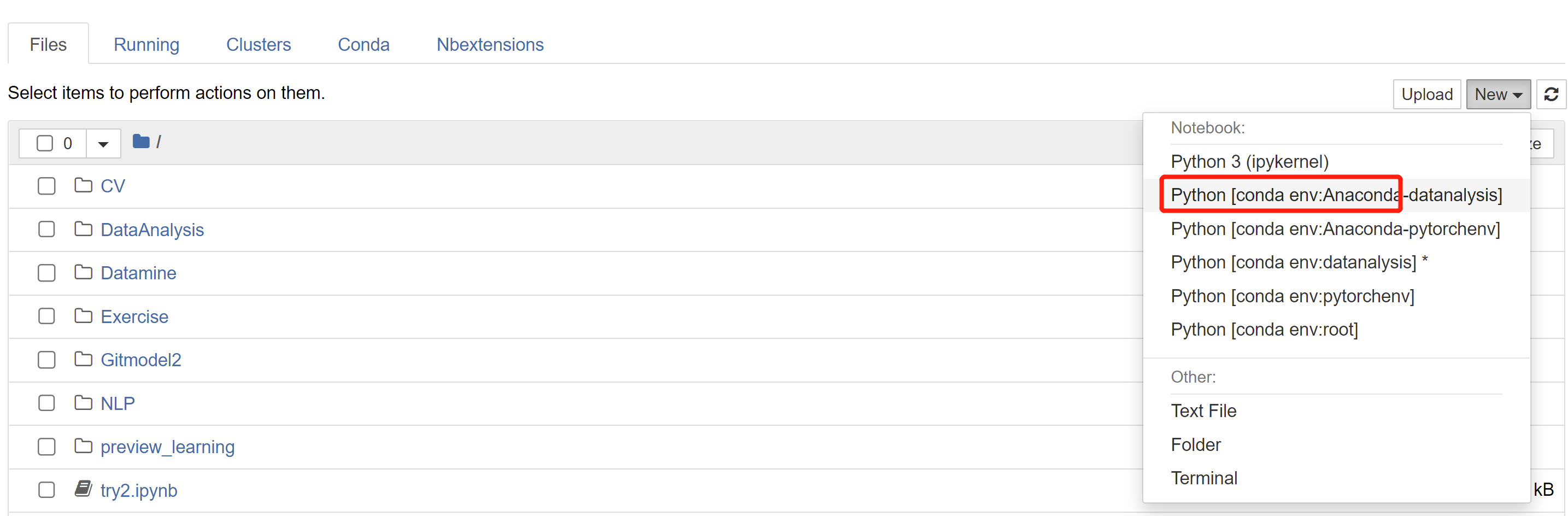The height and width of the screenshot is (516, 1568).
Task: Select Terminal from the New menu
Action: (x=1203, y=478)
